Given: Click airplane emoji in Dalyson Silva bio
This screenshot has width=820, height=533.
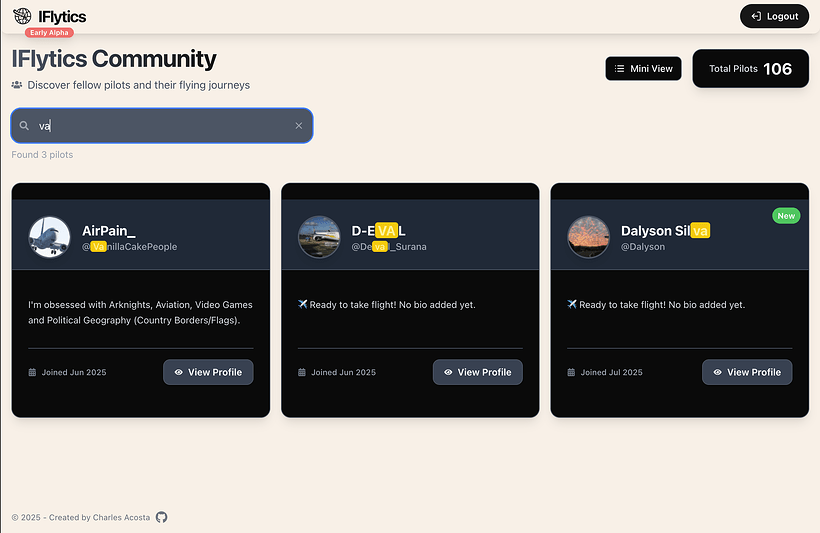Looking at the screenshot, I should point(572,304).
